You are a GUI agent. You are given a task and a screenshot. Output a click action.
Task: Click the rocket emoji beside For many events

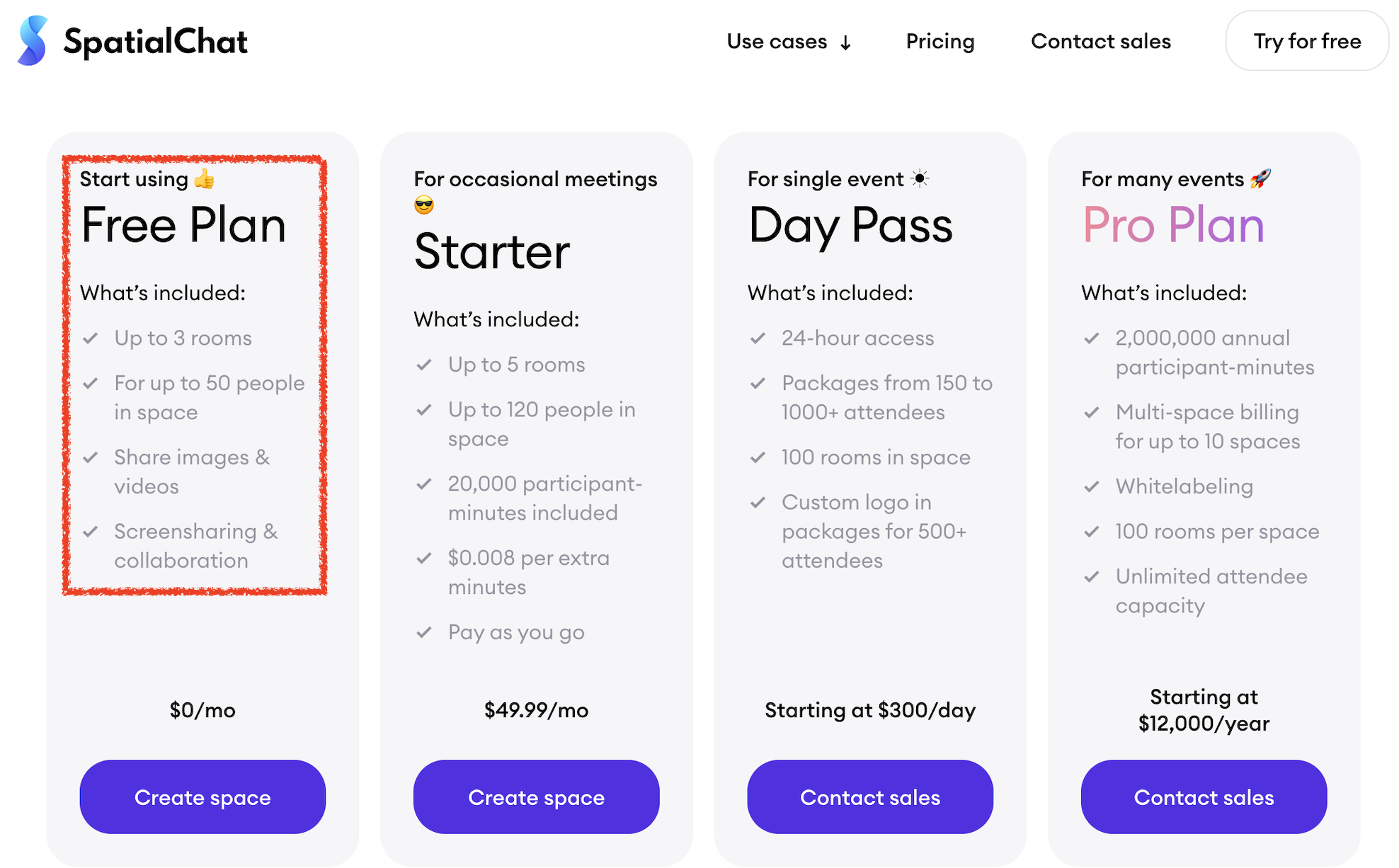[x=1261, y=178]
